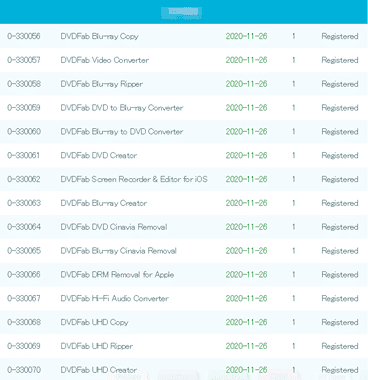Viewport: 368px width, 380px height.
Task: Select order number 0-330059
Action: point(24,108)
